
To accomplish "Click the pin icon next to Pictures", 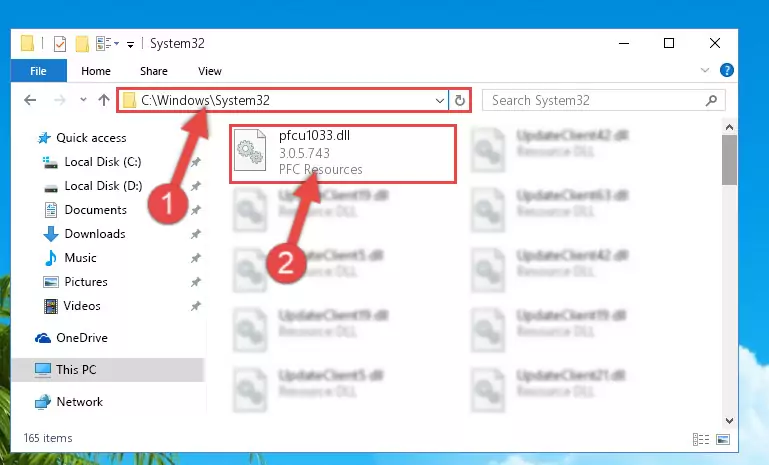I will [x=196, y=282].
